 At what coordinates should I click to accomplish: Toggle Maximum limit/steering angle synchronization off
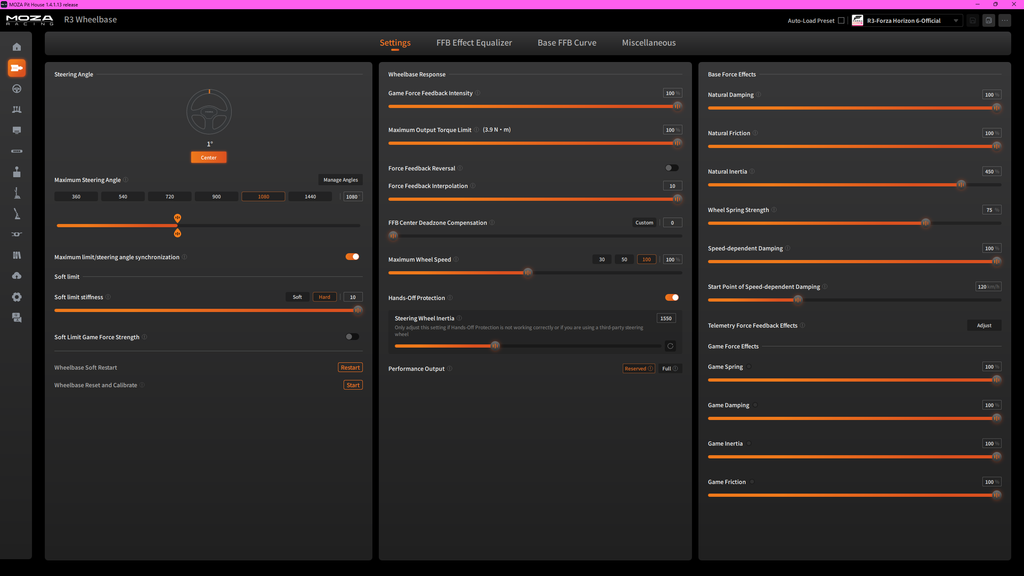pyautogui.click(x=353, y=257)
